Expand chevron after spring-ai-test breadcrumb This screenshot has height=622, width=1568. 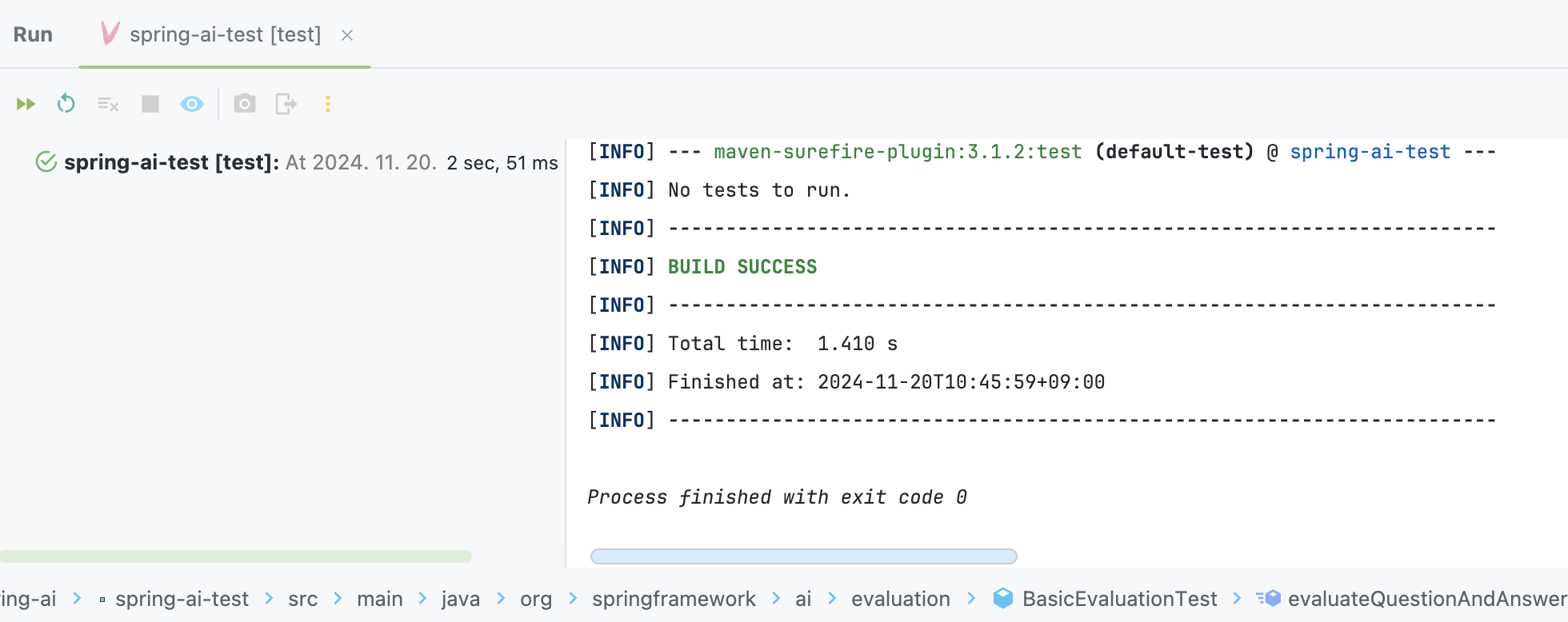click(x=269, y=599)
